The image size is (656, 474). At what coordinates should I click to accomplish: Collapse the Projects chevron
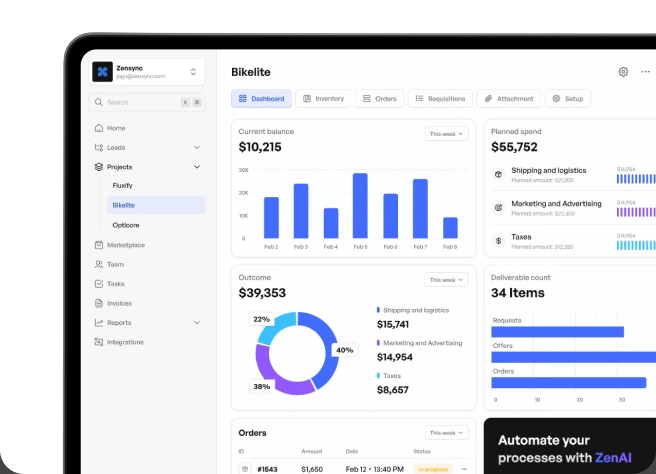point(197,167)
